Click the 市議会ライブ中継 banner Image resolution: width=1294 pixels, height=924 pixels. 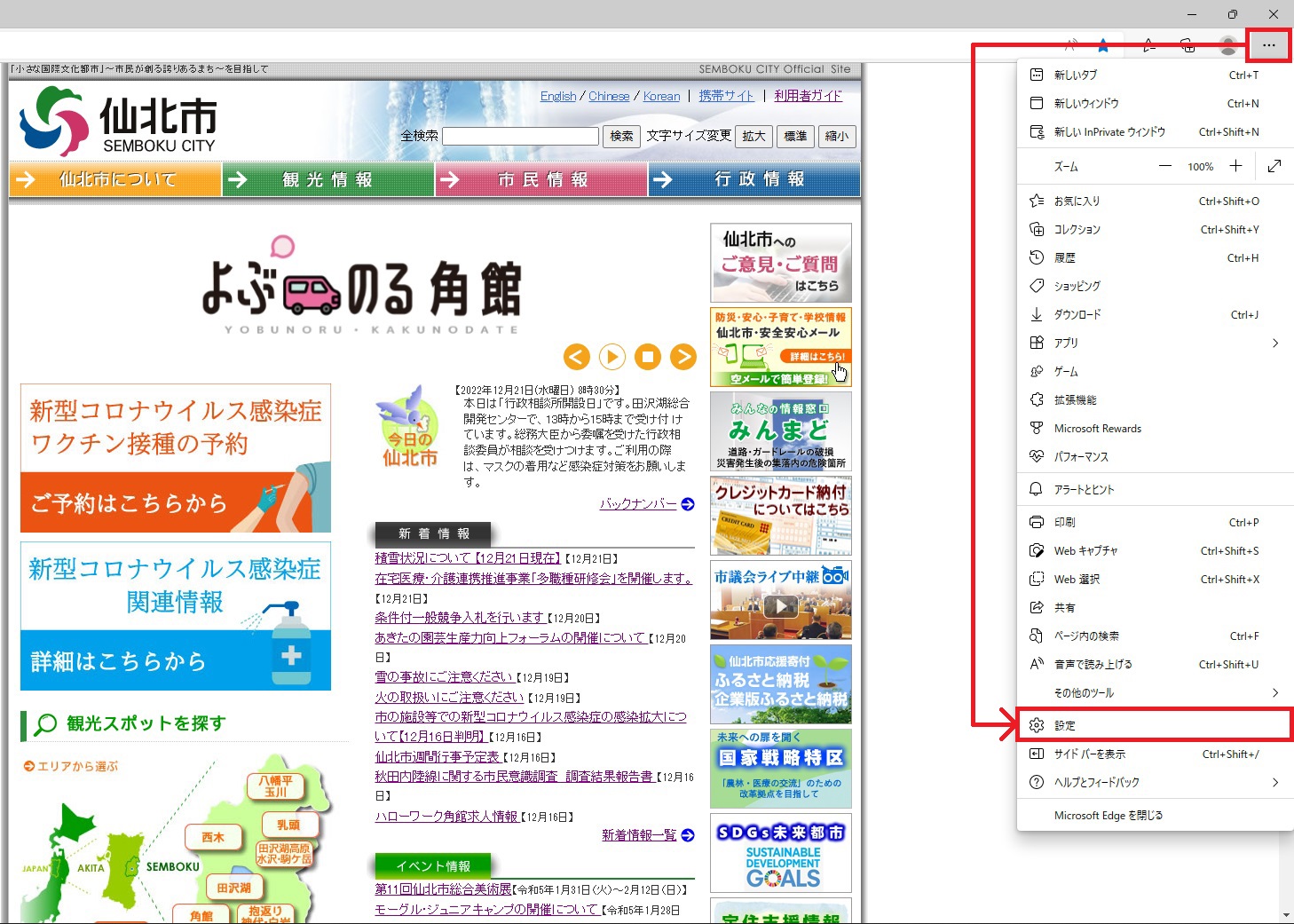tap(781, 600)
